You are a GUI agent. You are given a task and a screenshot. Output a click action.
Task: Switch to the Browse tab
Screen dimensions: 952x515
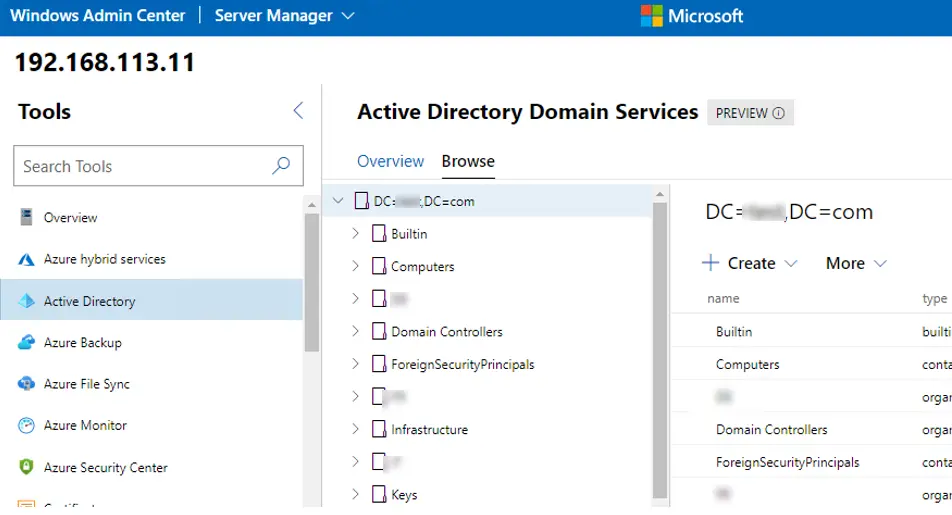[x=468, y=161]
